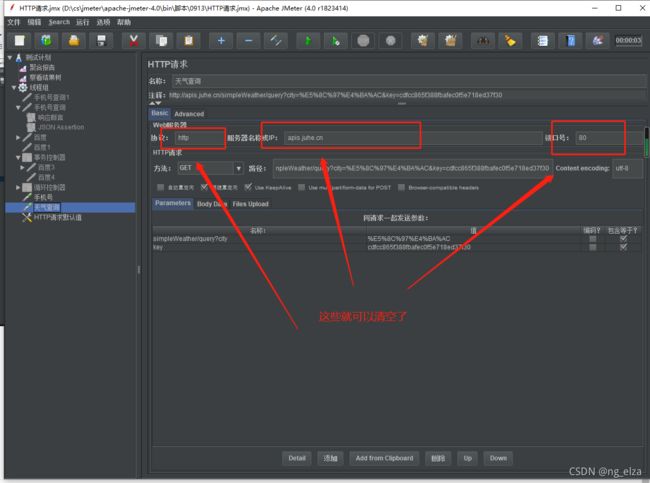Switch to the Files Upload tab

point(250,204)
